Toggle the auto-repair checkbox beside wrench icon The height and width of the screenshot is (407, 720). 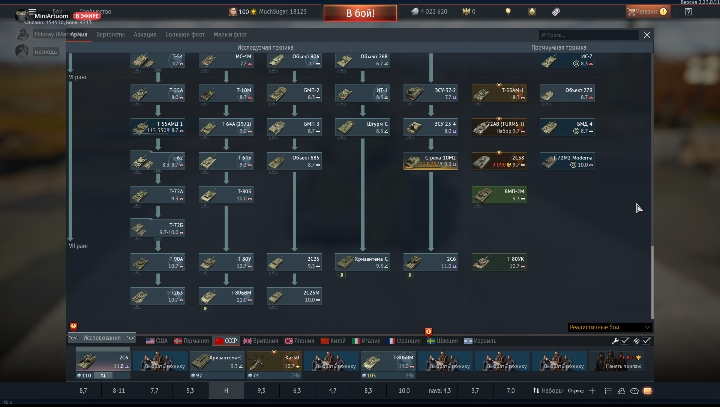pos(625,341)
